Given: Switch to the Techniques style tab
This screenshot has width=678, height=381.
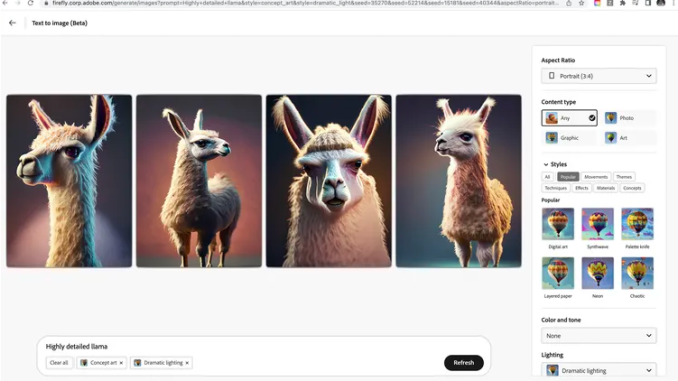Looking at the screenshot, I should click(x=555, y=188).
